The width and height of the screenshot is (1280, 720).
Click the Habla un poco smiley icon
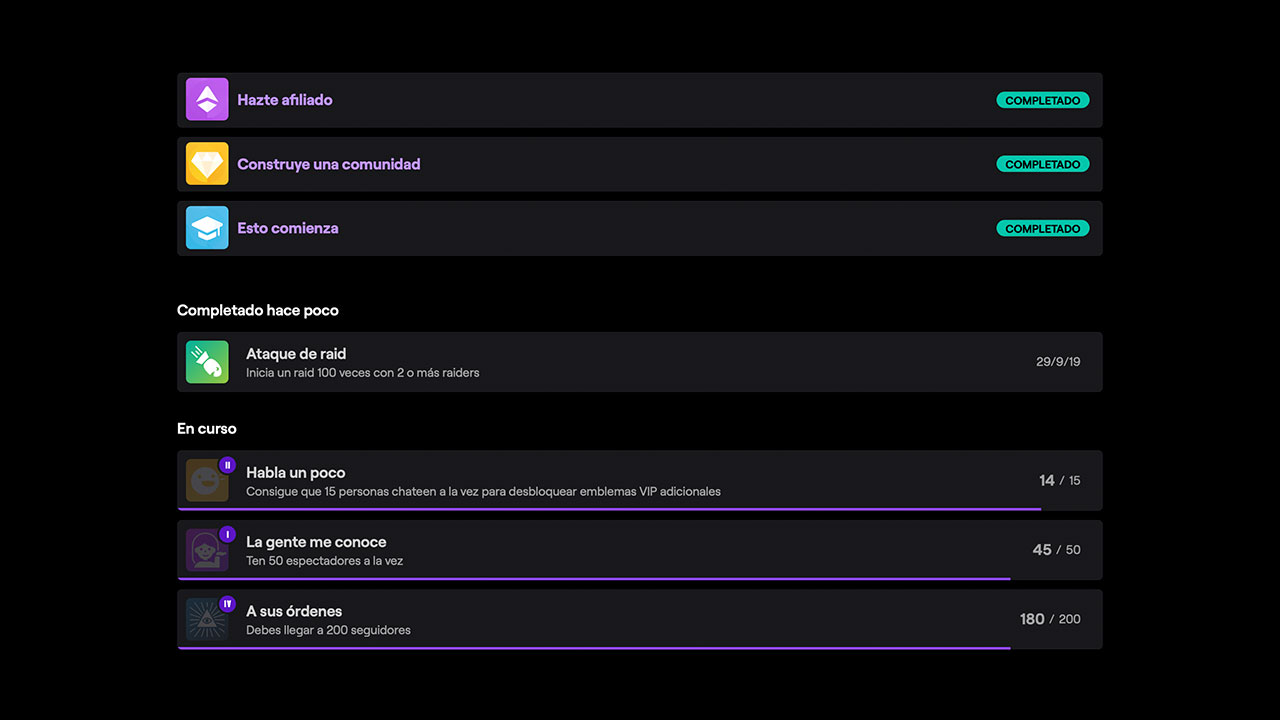coord(205,482)
